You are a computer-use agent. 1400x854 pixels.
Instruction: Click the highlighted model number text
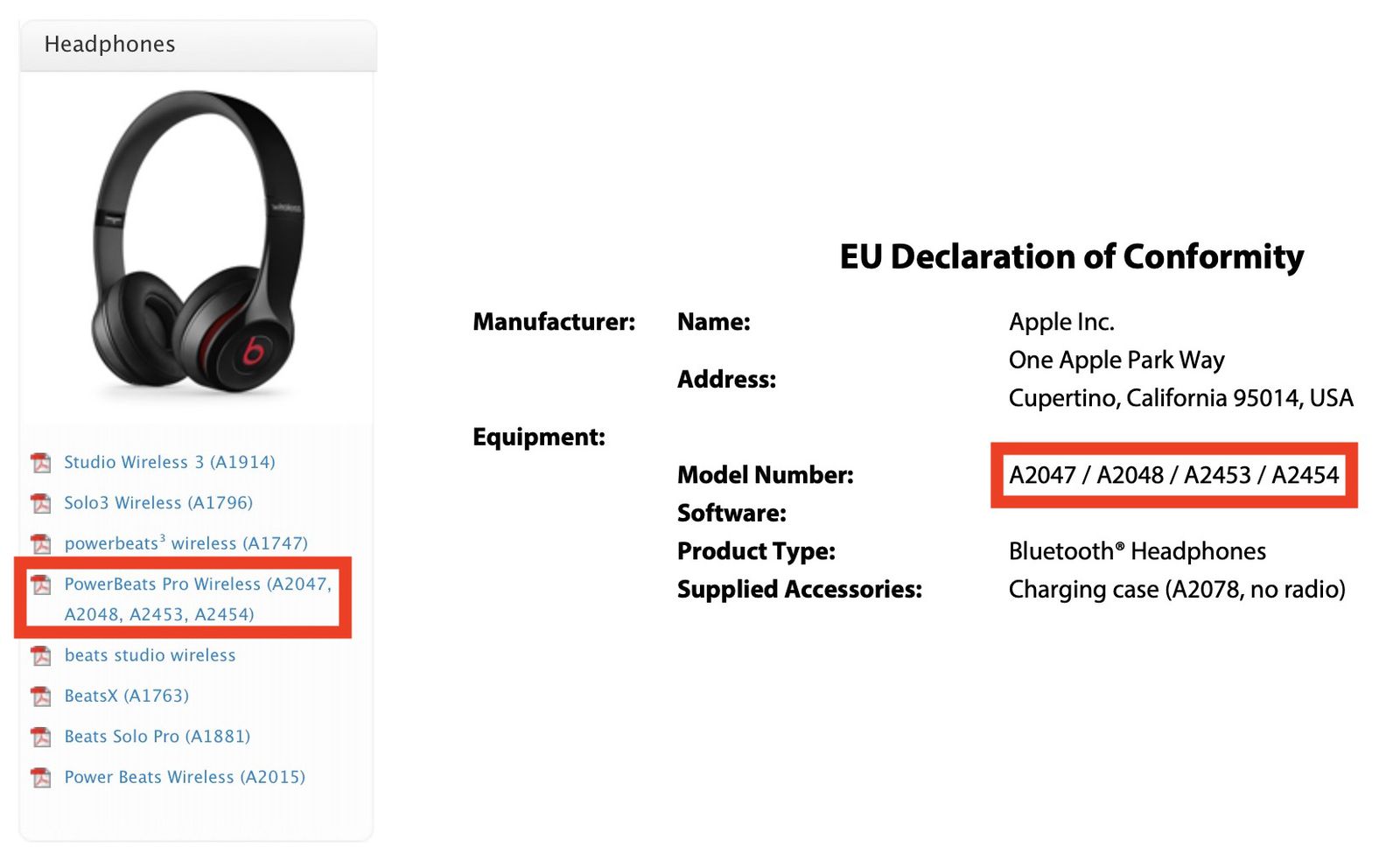1173,475
